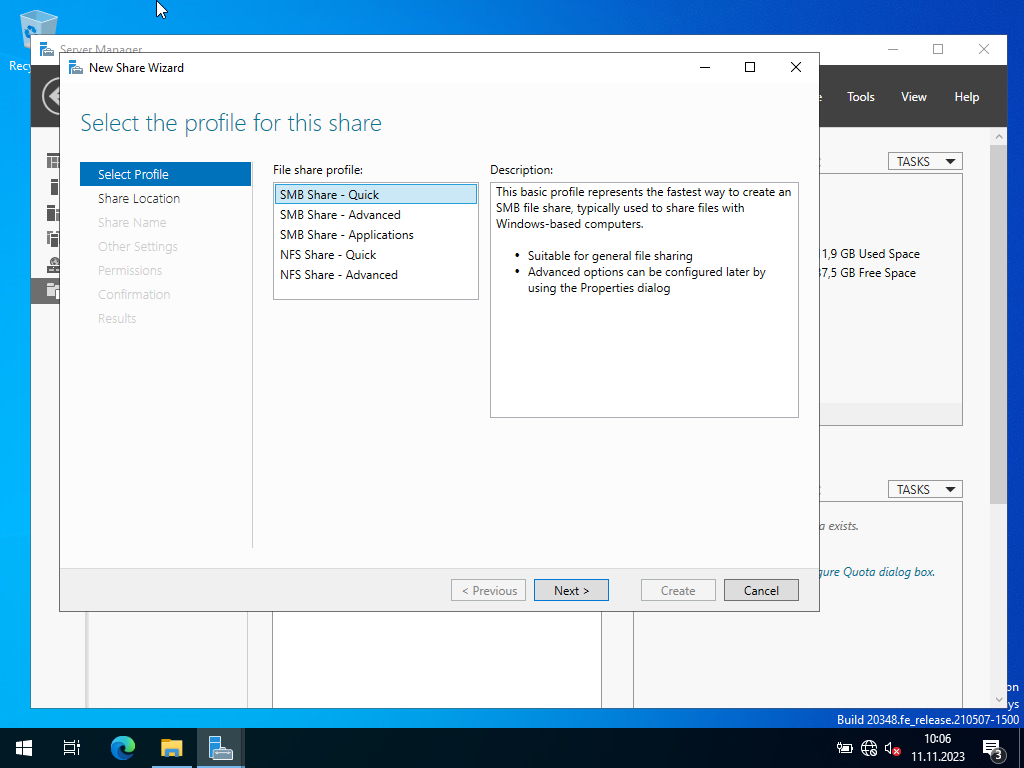
Task: Click the Task View taskbar icon
Action: click(x=72, y=747)
